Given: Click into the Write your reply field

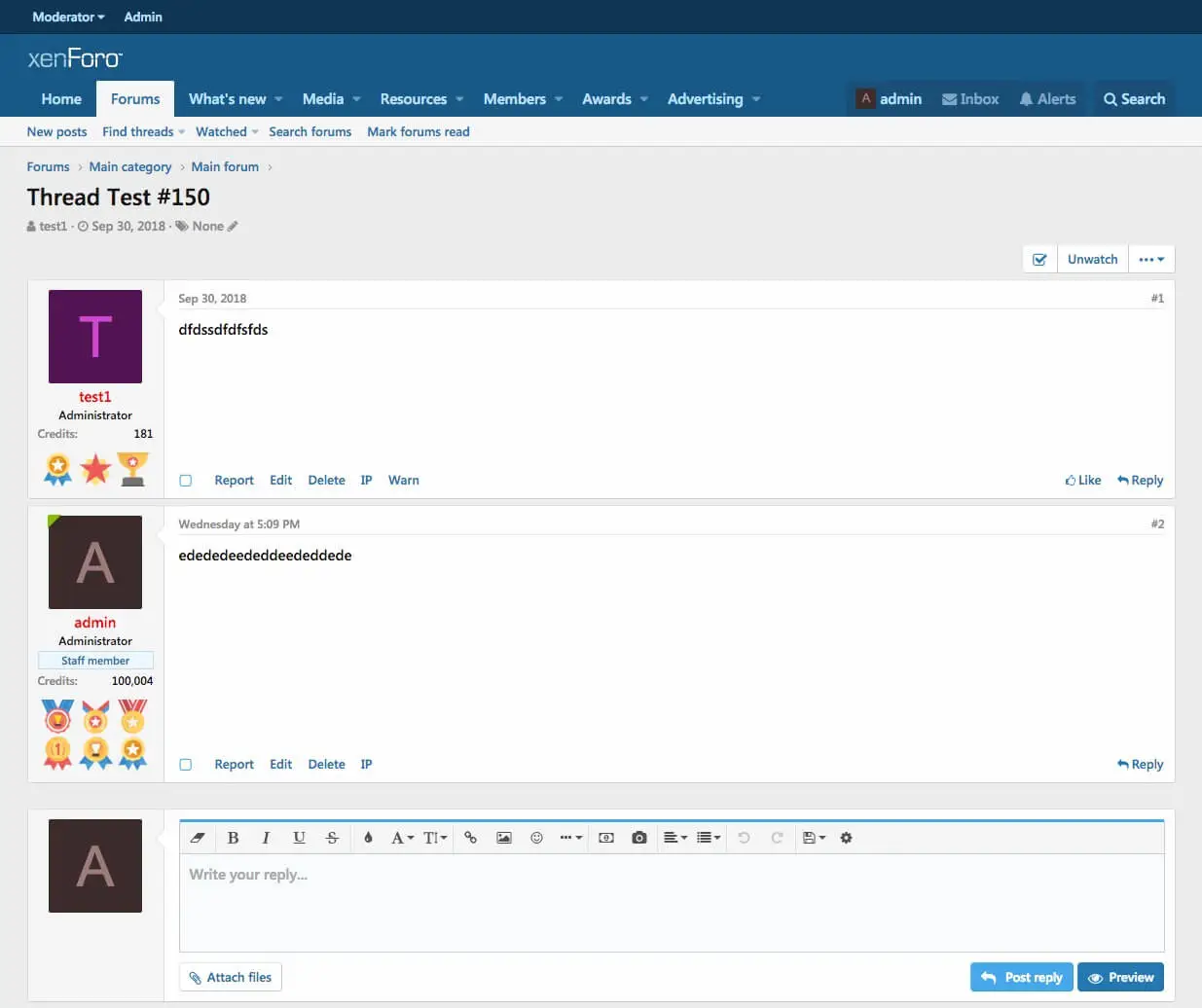Looking at the screenshot, I should (x=672, y=902).
